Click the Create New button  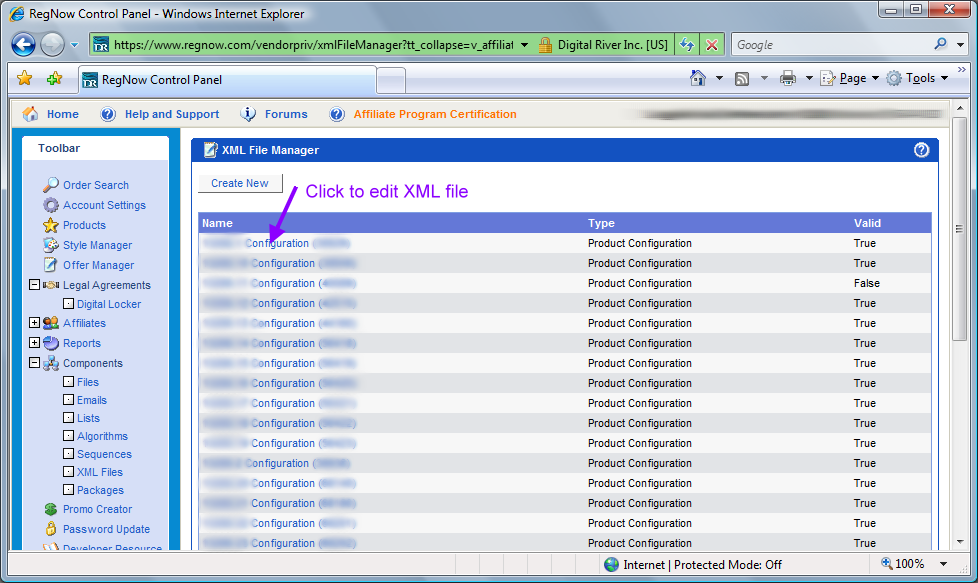click(x=240, y=183)
